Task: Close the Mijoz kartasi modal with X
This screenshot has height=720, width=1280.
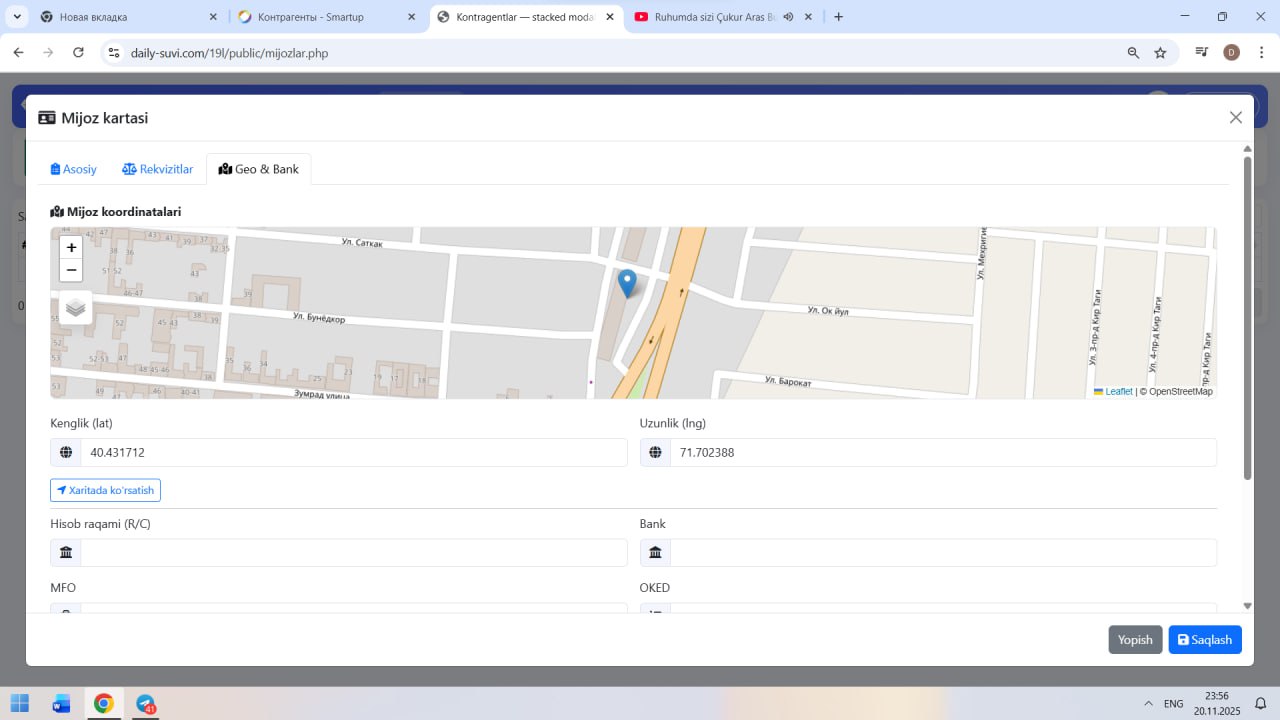Action: [1235, 118]
